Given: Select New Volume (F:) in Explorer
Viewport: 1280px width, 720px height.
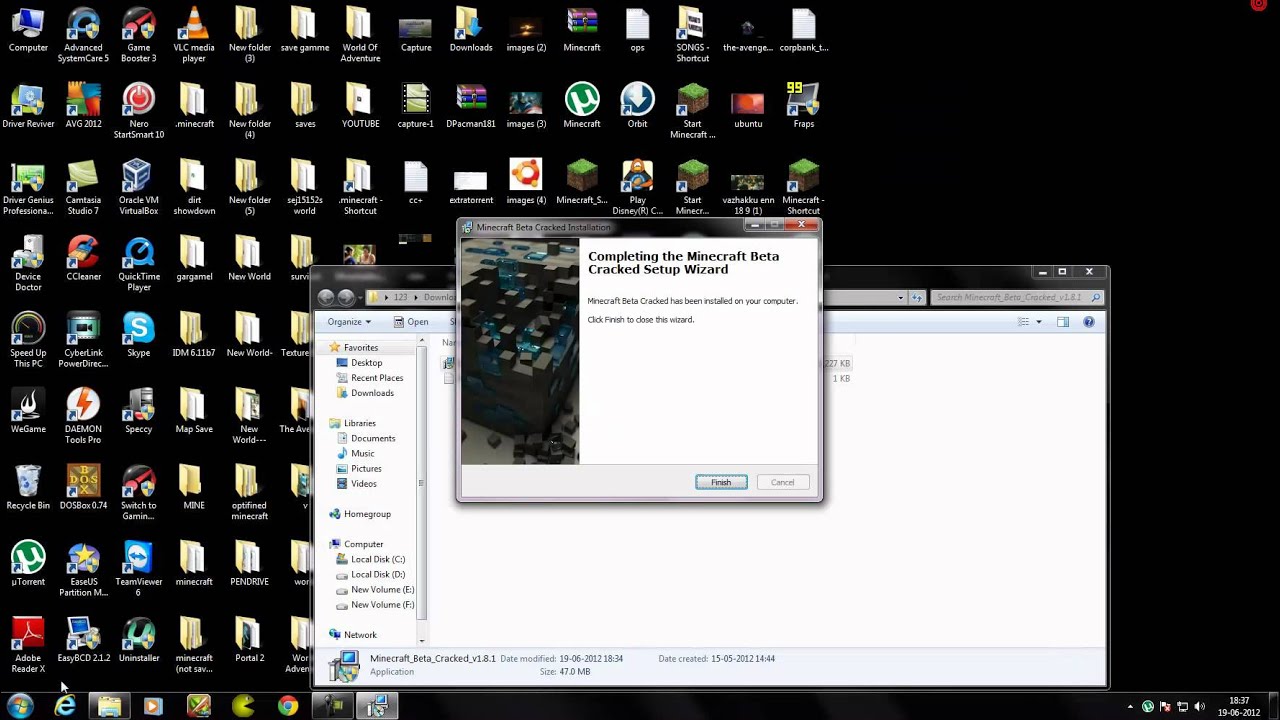Looking at the screenshot, I should [382, 605].
